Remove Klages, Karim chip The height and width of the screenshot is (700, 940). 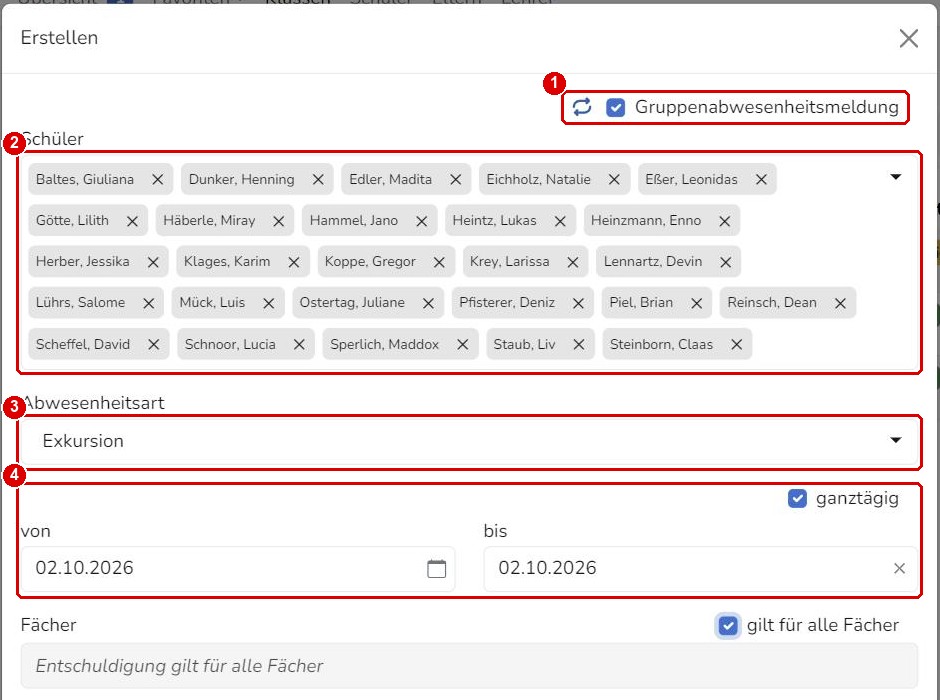(294, 262)
